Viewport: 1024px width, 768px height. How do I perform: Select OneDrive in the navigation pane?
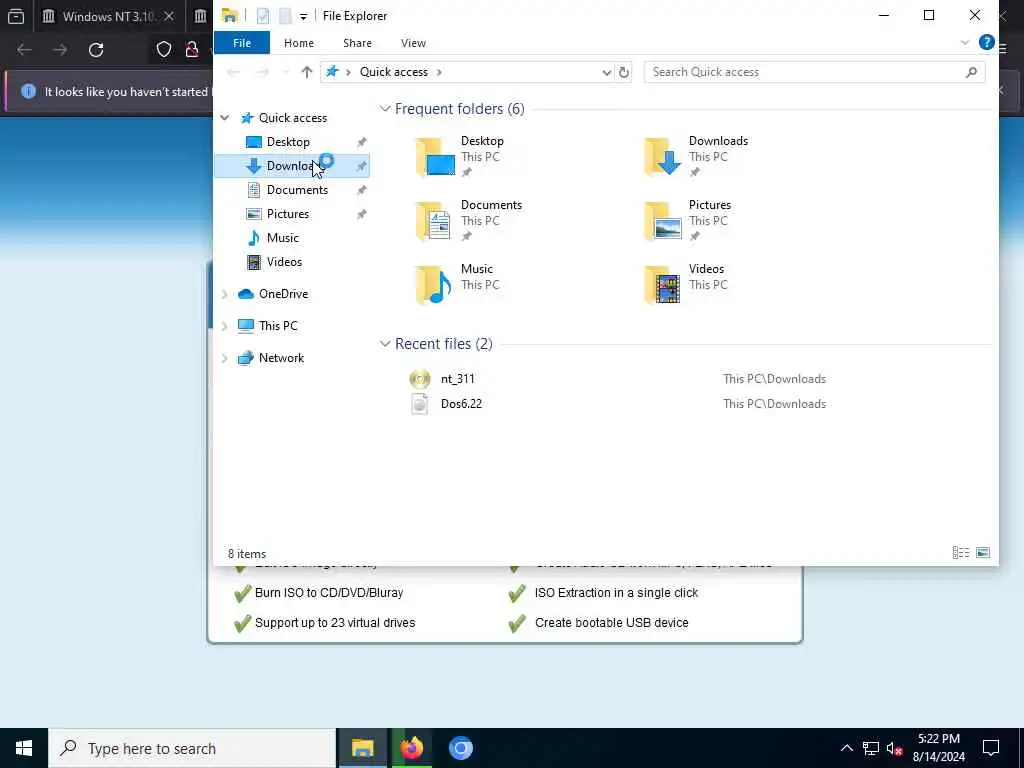pyautogui.click(x=283, y=294)
